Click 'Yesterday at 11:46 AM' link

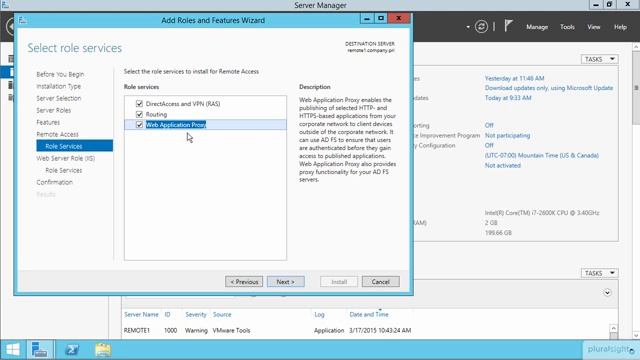(x=514, y=78)
